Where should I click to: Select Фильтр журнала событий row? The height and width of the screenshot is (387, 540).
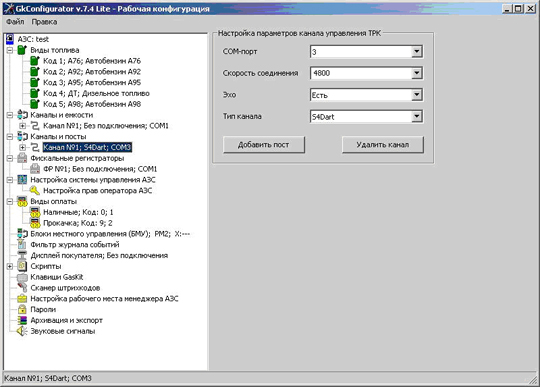pyautogui.click(x=75, y=245)
